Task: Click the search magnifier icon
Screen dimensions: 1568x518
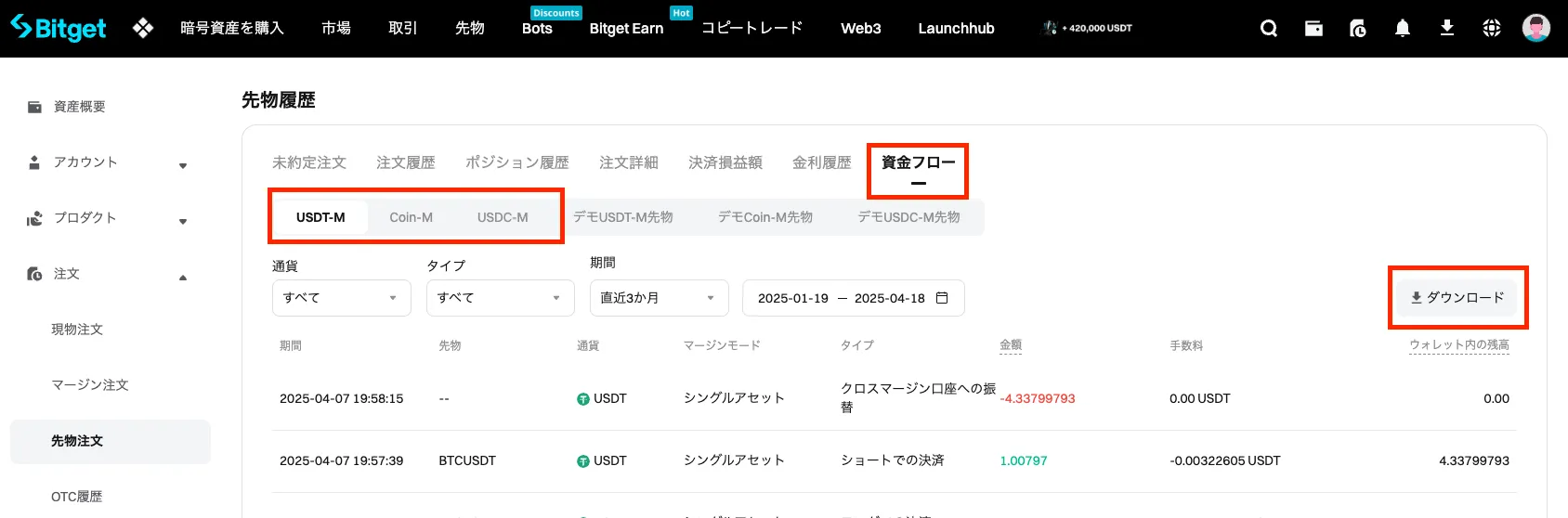Action: pyautogui.click(x=1268, y=28)
